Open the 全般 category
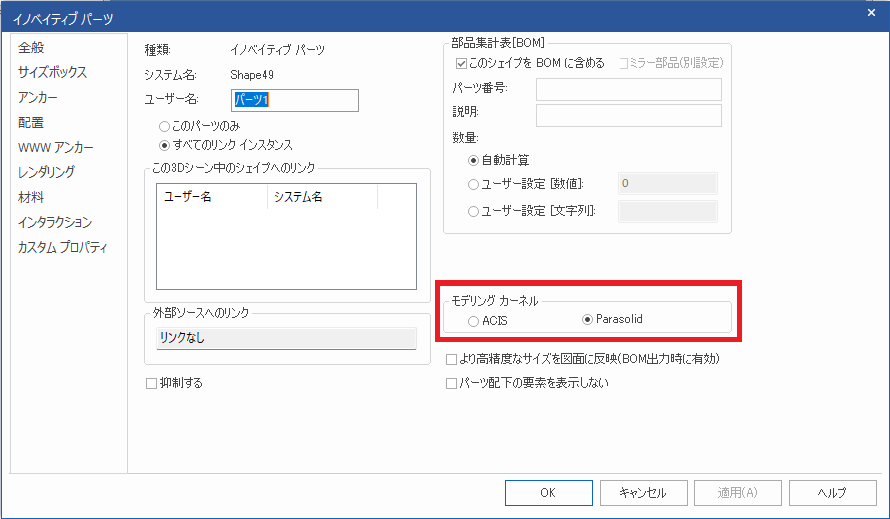 (31, 48)
